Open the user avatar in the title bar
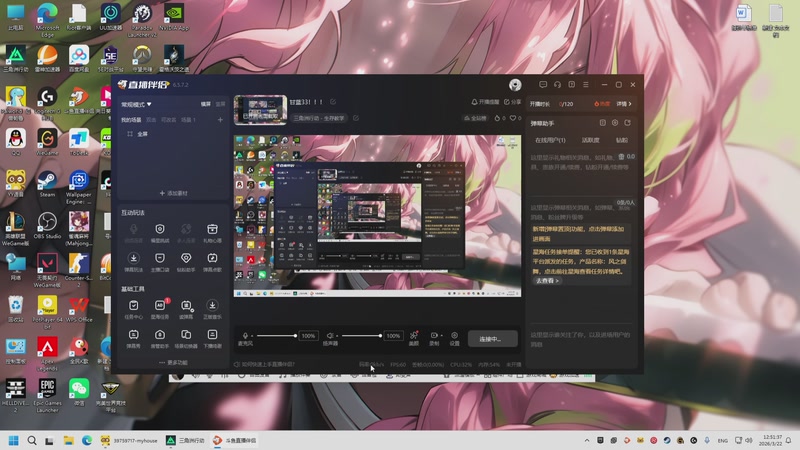This screenshot has width=800, height=450. 515,85
